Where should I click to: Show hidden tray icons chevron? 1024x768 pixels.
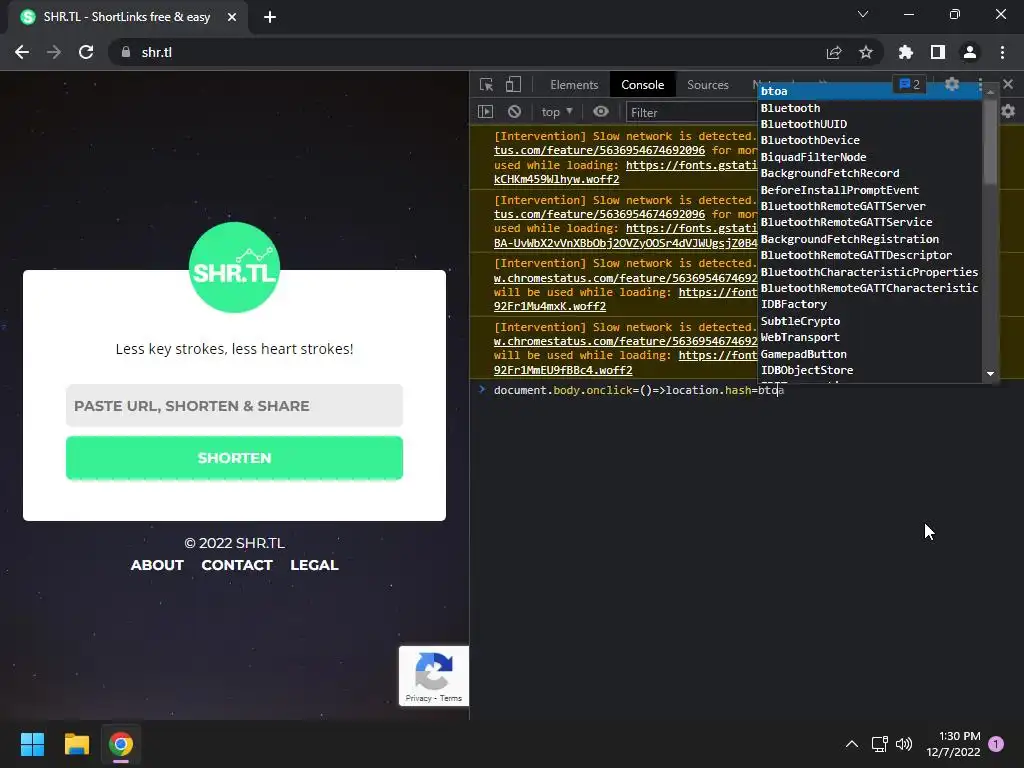[852, 744]
